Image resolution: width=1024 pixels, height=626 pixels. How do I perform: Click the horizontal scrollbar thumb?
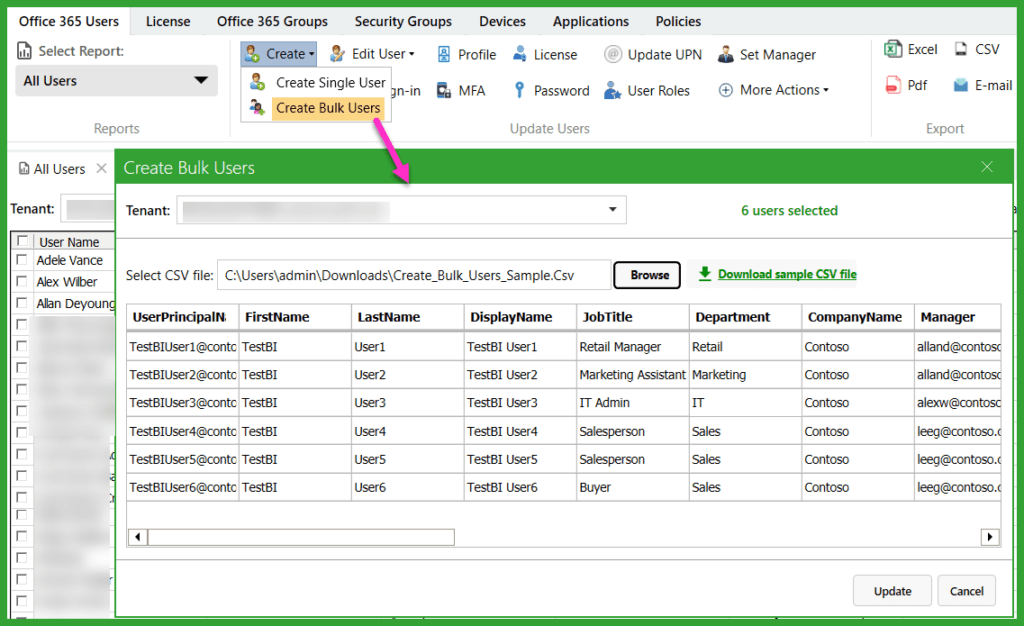pyautogui.click(x=301, y=537)
